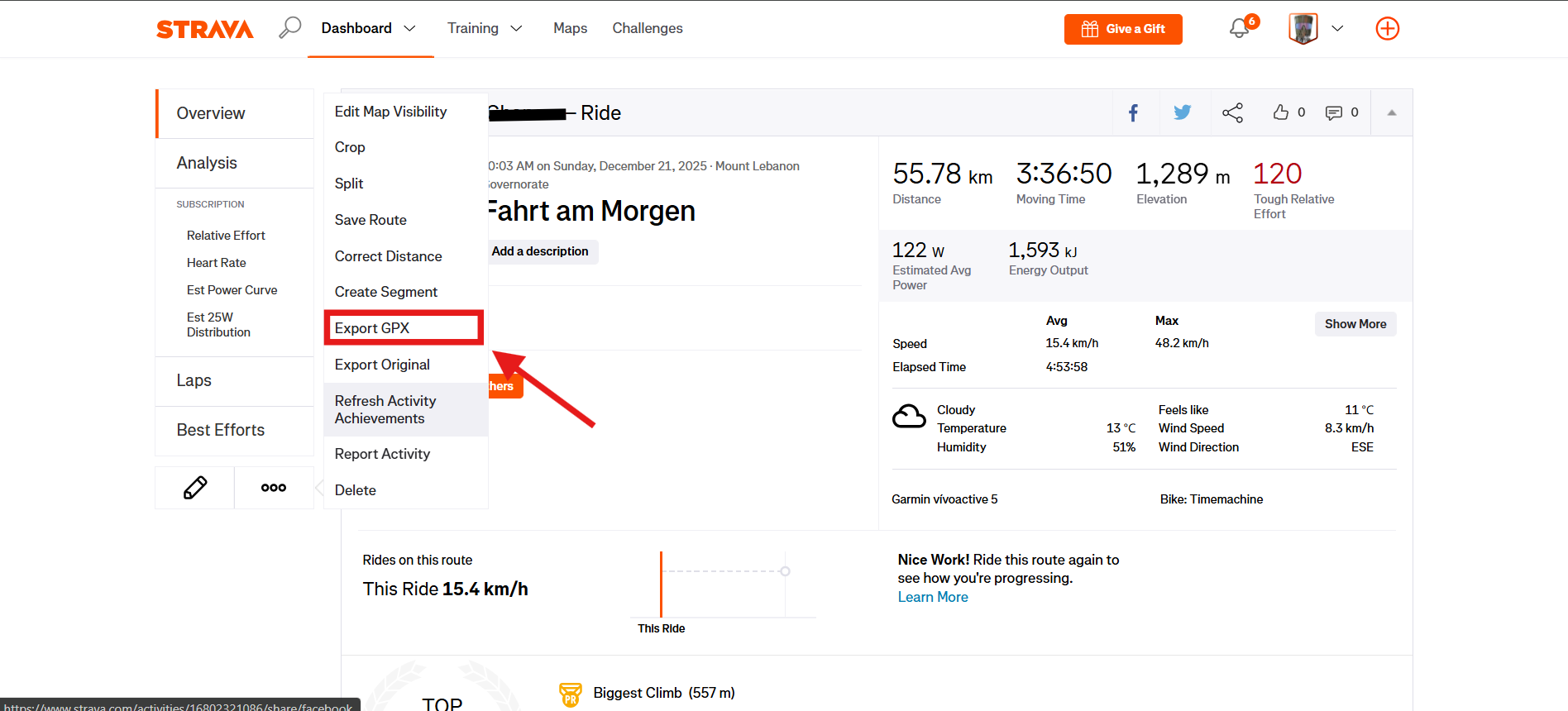Click the notification count badge 6
This screenshot has height=711, width=1568.
coord(1252,21)
